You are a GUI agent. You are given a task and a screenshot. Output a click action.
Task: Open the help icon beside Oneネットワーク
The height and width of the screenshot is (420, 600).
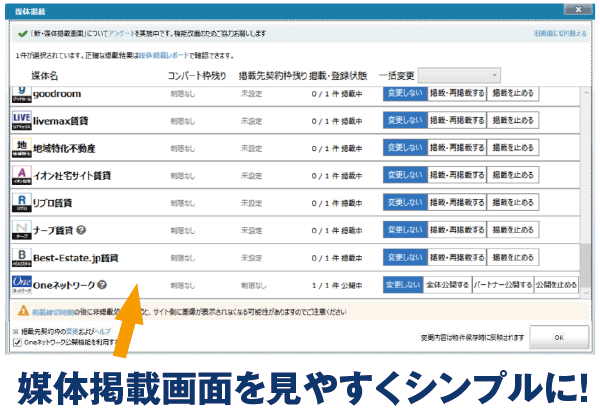click(x=102, y=285)
